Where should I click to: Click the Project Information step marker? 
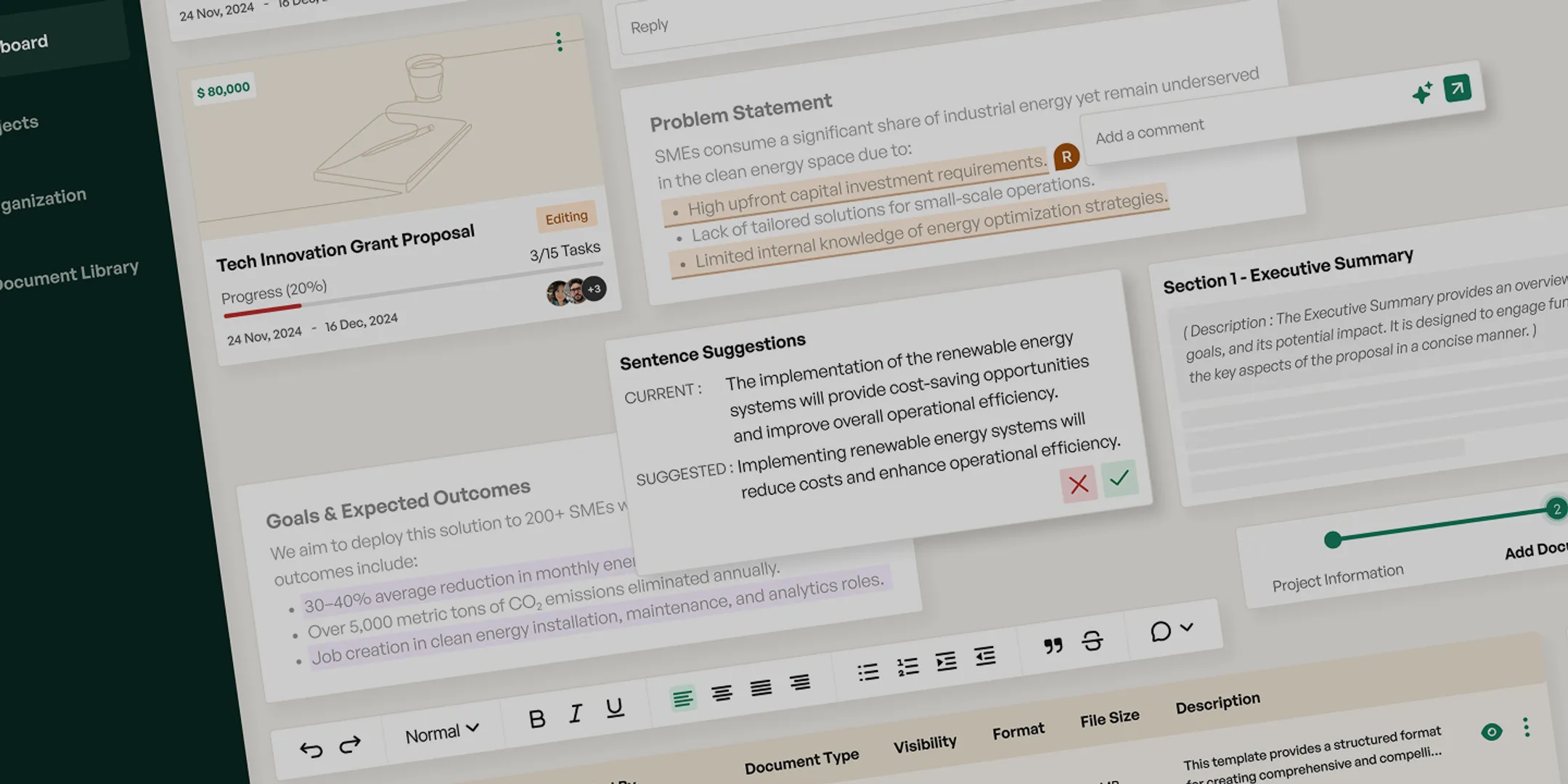[x=1333, y=539]
